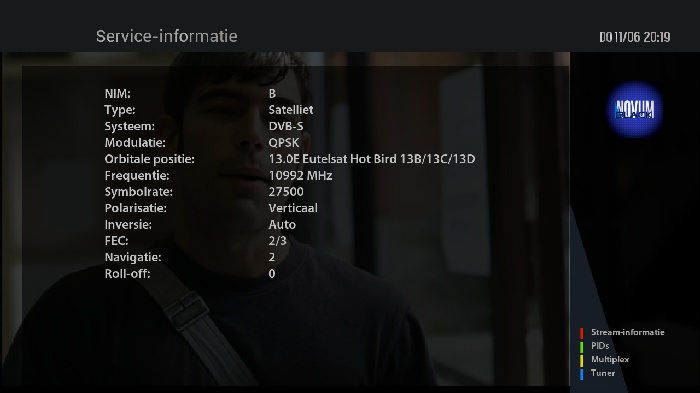Click the red Stream-informatie color key
700x393 pixels.
coord(581,333)
